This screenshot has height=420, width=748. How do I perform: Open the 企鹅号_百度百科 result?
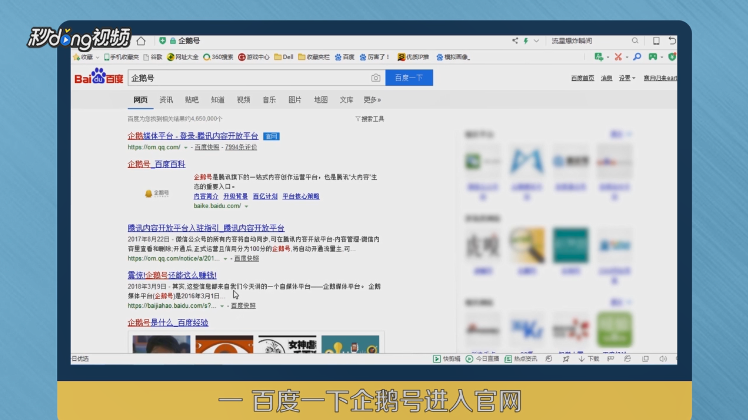(x=156, y=164)
